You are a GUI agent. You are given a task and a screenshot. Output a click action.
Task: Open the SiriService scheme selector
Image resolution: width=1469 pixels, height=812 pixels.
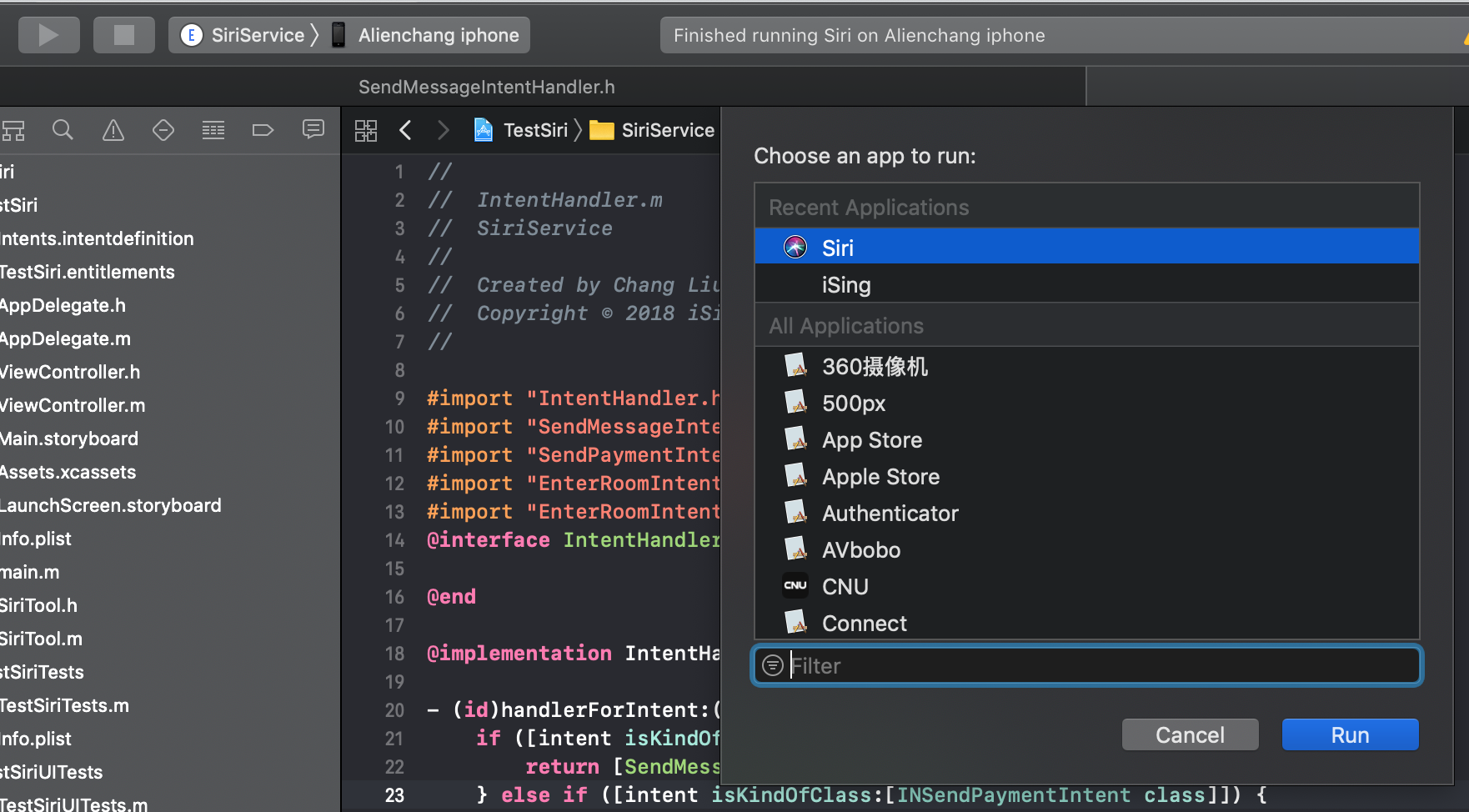click(243, 35)
